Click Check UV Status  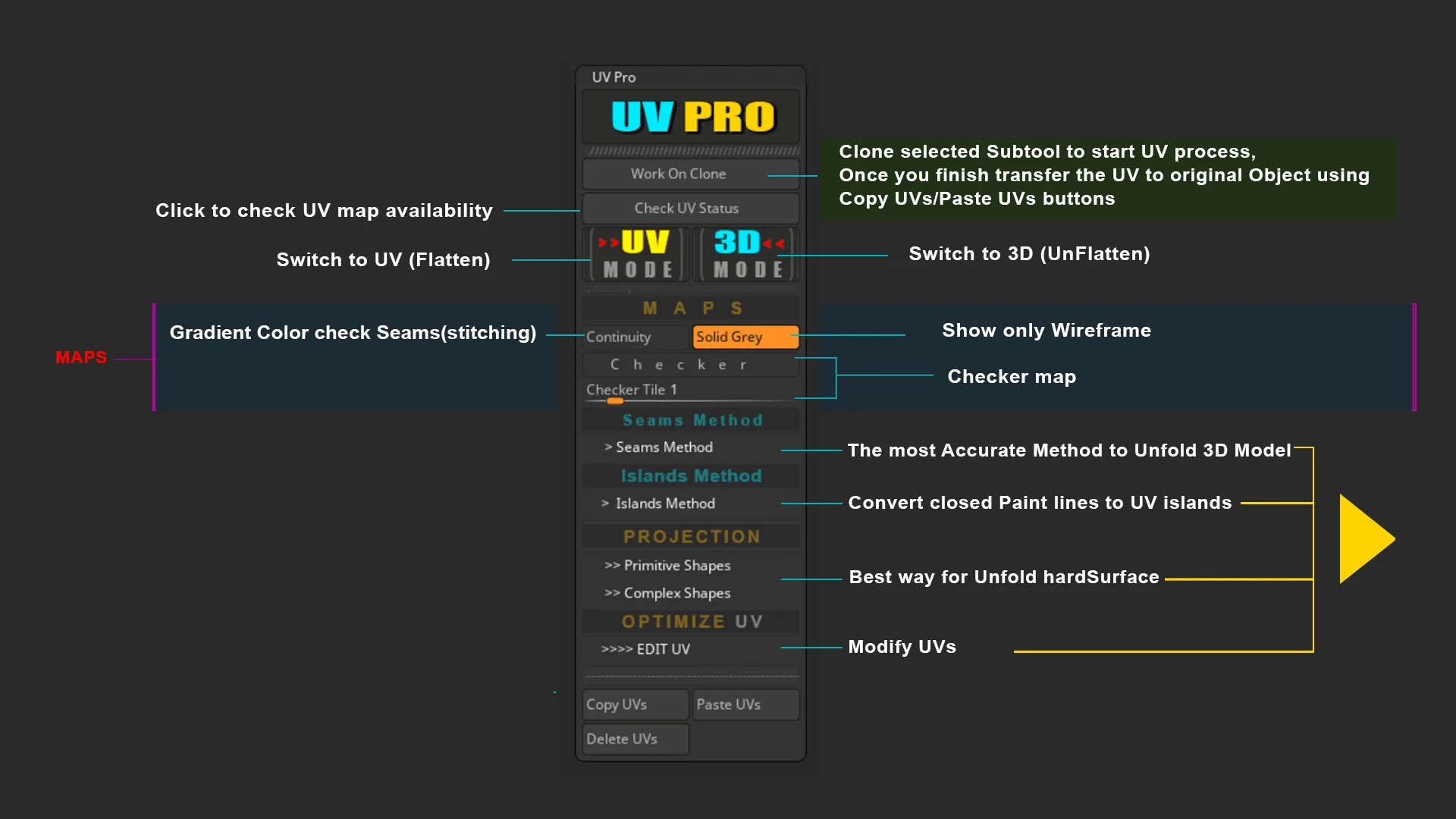(690, 208)
